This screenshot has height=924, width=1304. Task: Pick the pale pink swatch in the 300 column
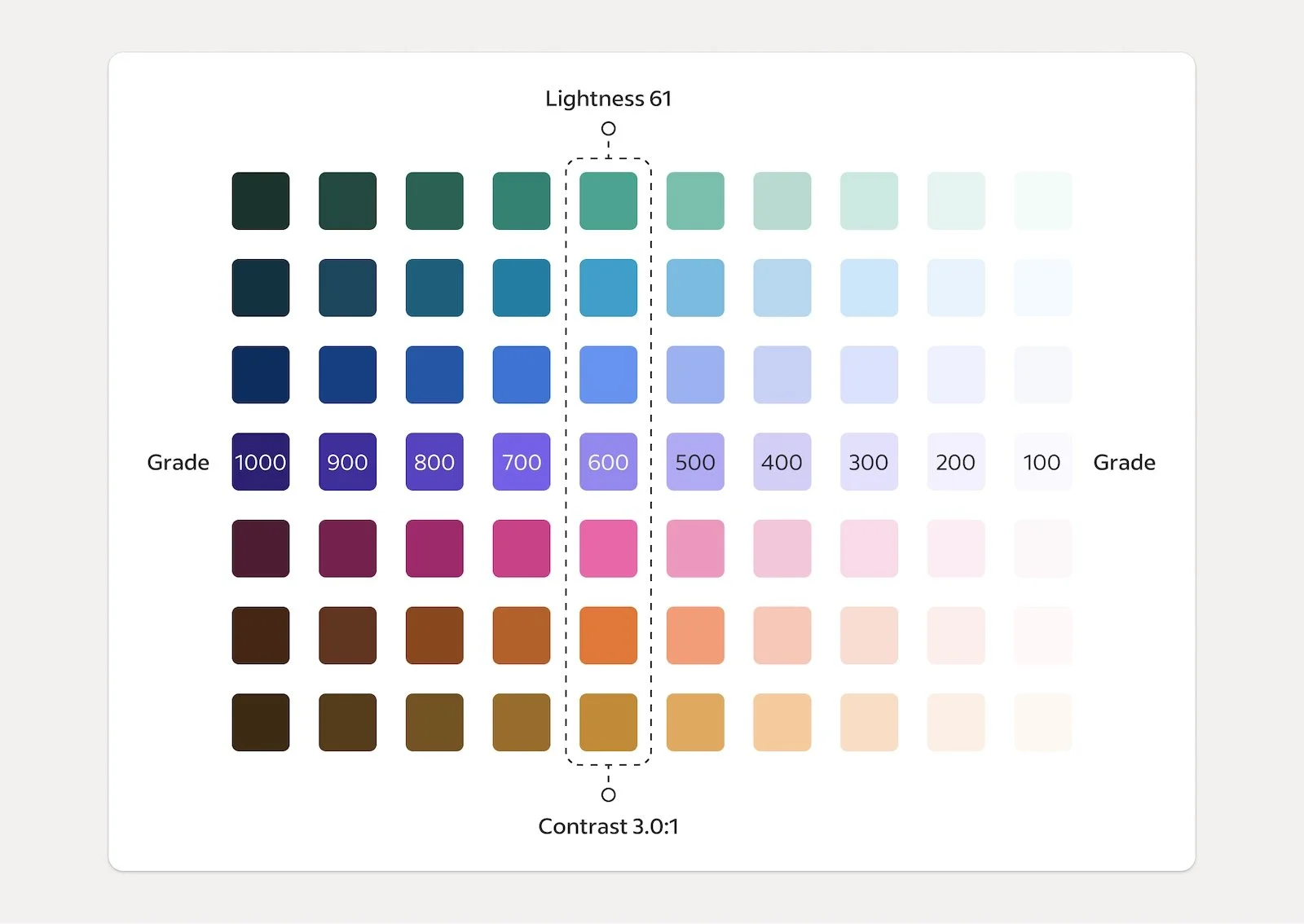[870, 548]
